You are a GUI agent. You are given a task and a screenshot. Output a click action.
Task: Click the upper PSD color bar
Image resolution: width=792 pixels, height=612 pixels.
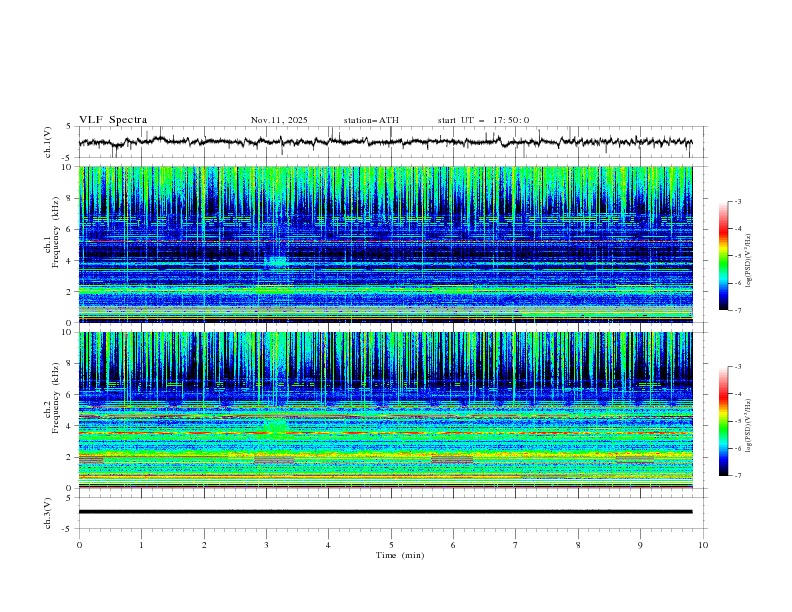tap(723, 256)
